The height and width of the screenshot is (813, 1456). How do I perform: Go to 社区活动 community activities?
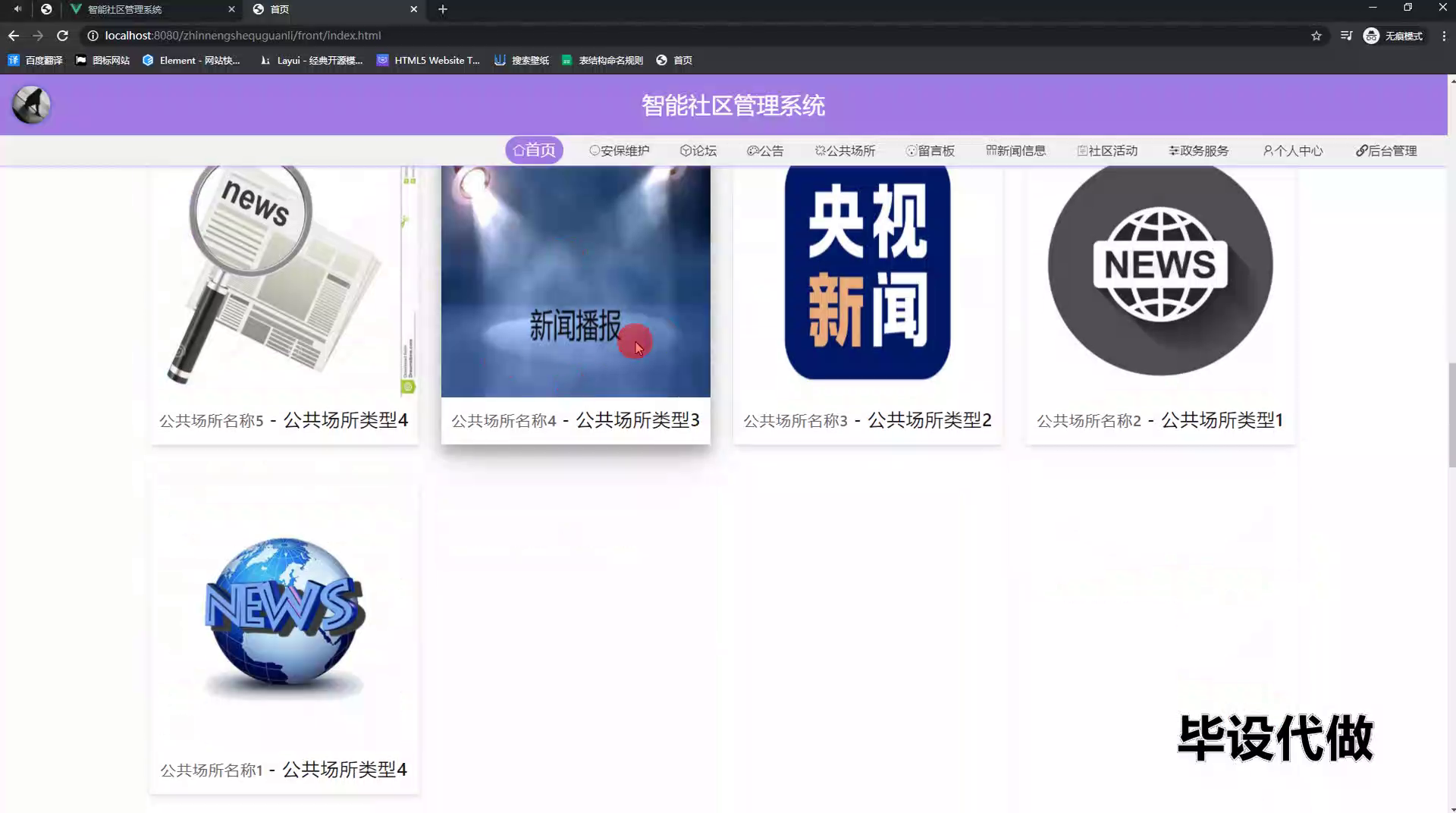coord(1108,151)
